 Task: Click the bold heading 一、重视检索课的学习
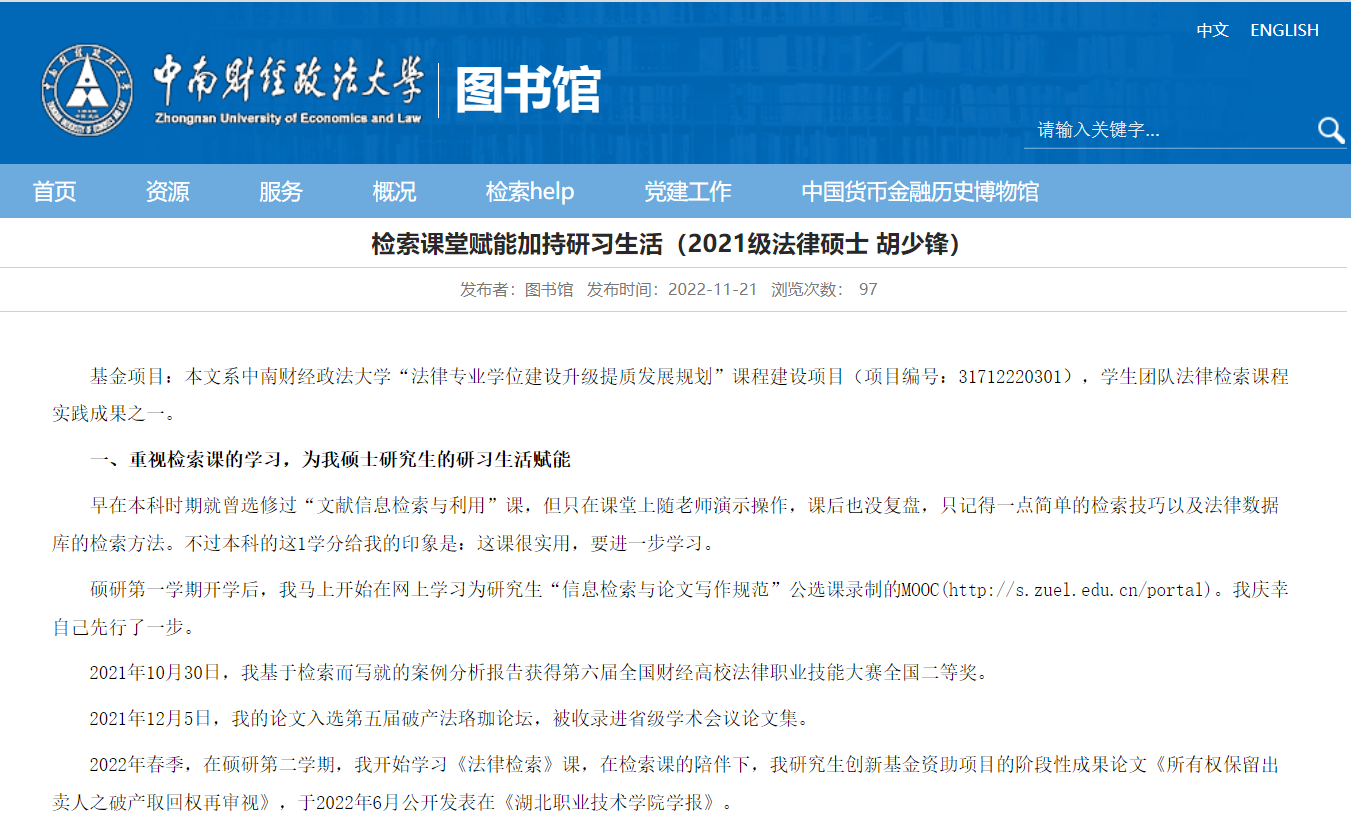click(x=330, y=460)
